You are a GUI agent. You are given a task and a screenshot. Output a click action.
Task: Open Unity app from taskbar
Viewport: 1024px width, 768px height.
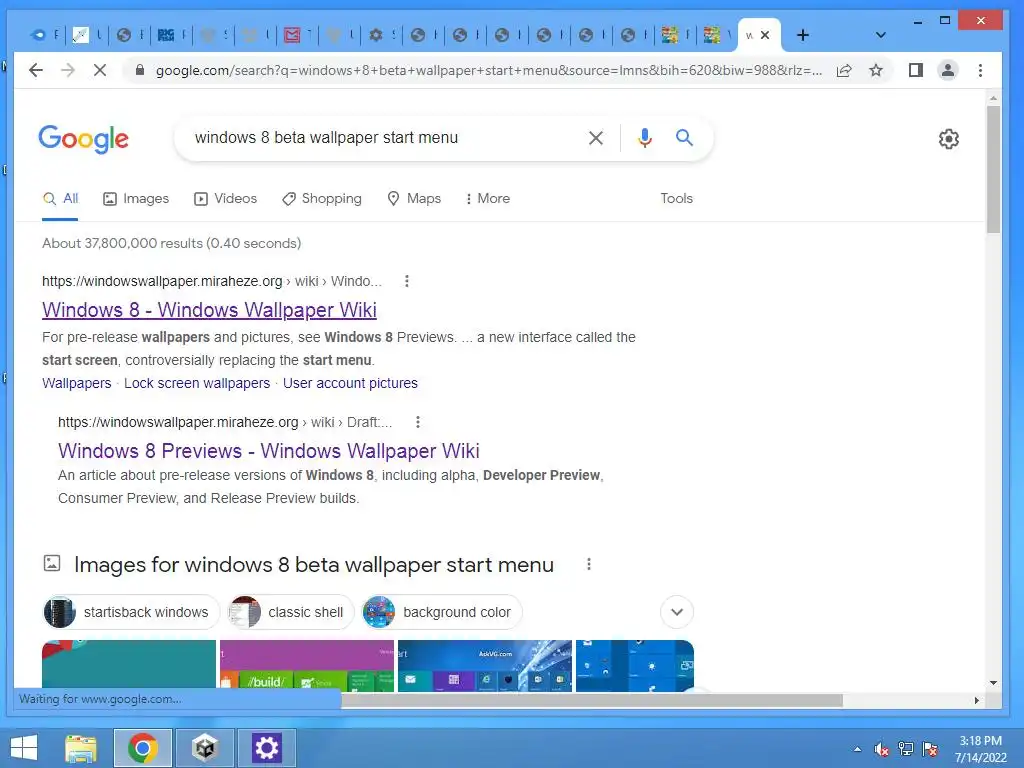pos(204,748)
